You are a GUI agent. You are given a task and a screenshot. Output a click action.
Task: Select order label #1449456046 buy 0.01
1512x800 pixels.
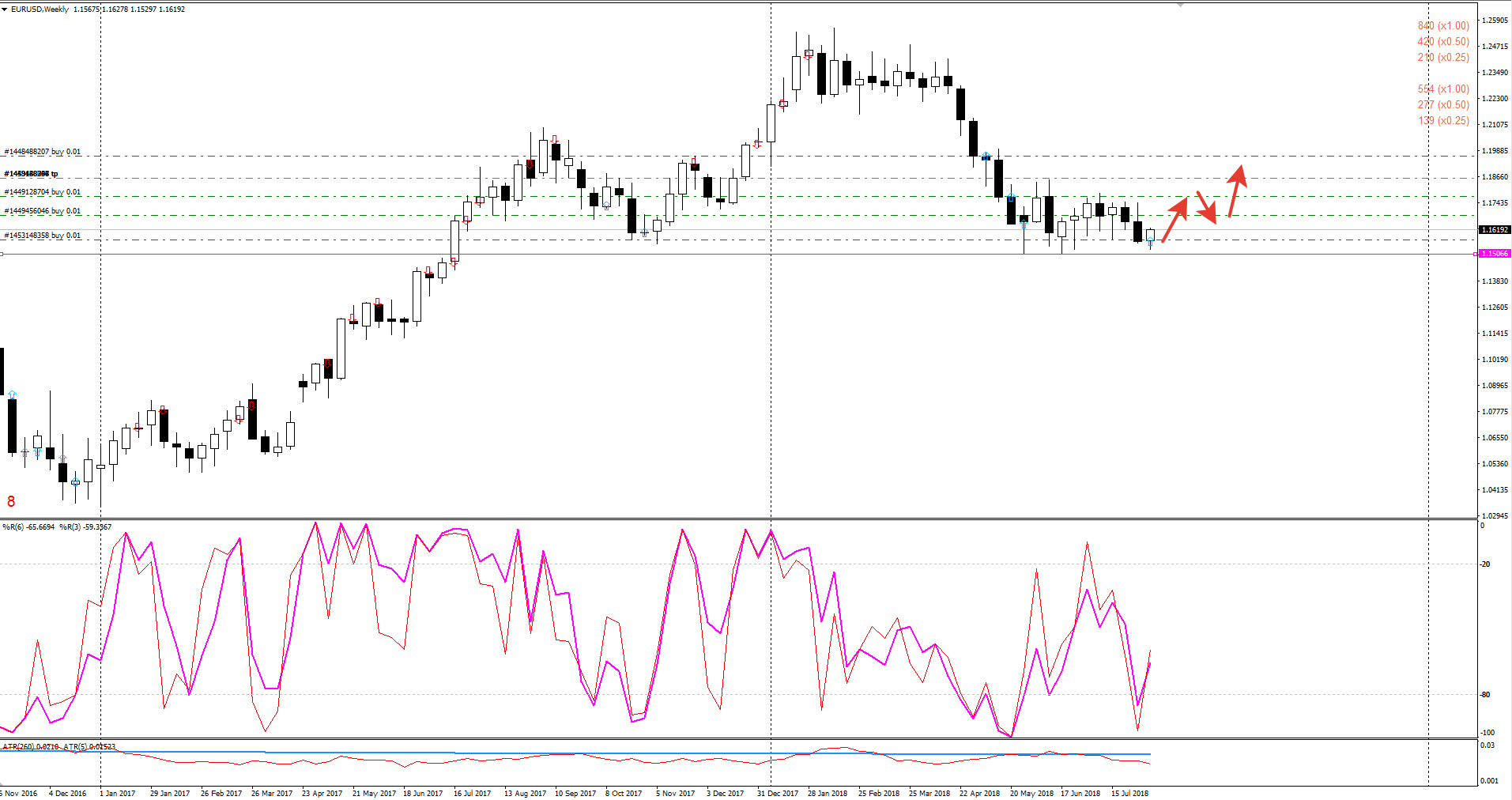tap(43, 211)
